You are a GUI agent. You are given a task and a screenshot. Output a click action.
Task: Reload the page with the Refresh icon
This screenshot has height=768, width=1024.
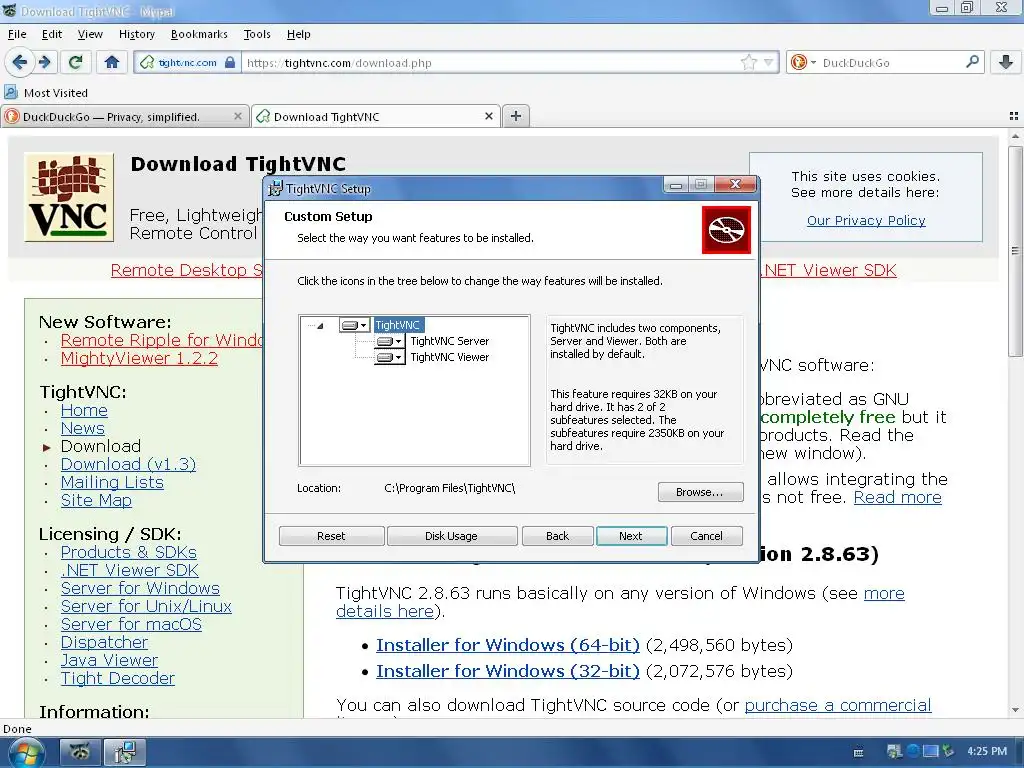click(x=75, y=63)
